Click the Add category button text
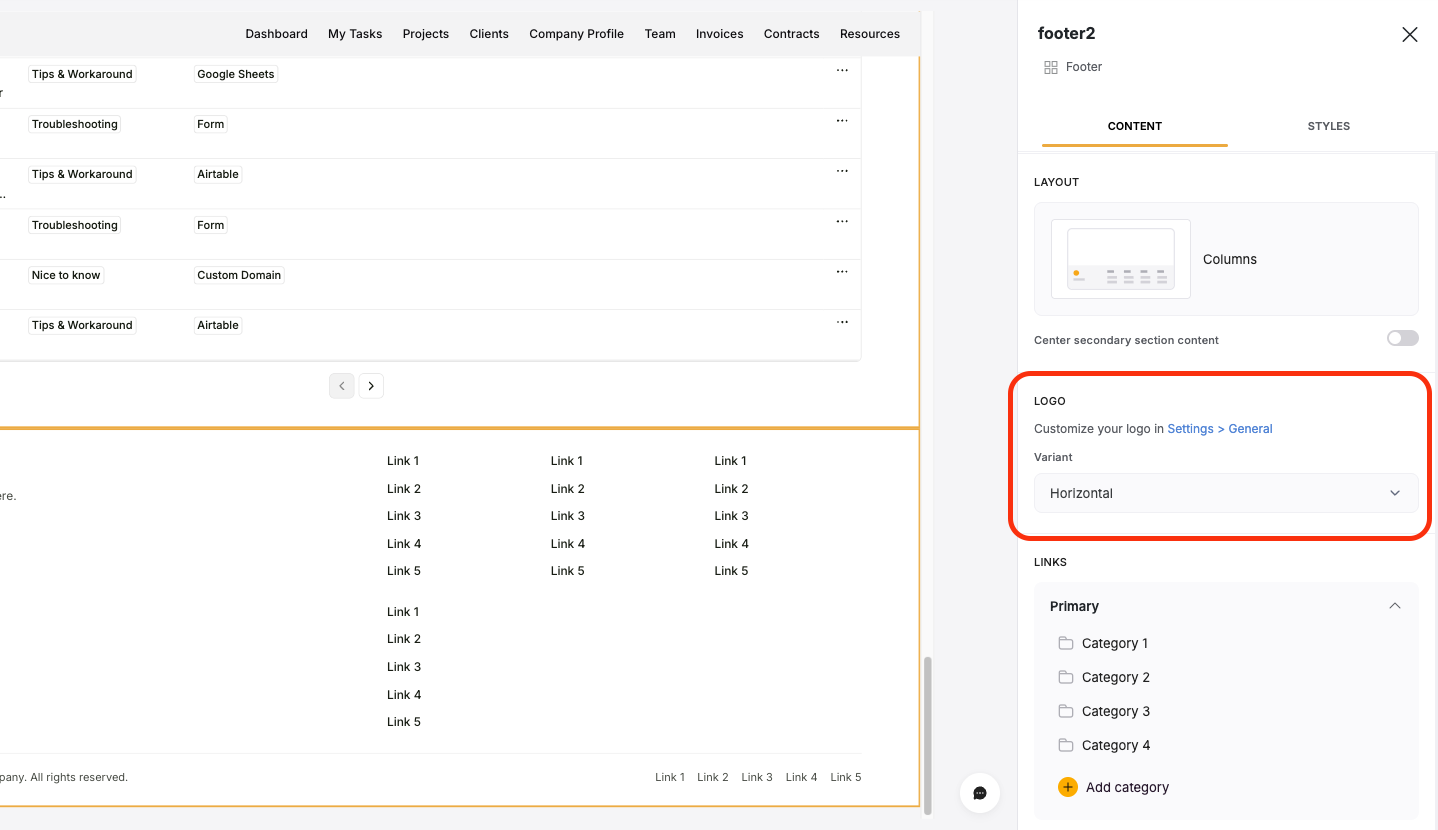1438x830 pixels. [1127, 787]
